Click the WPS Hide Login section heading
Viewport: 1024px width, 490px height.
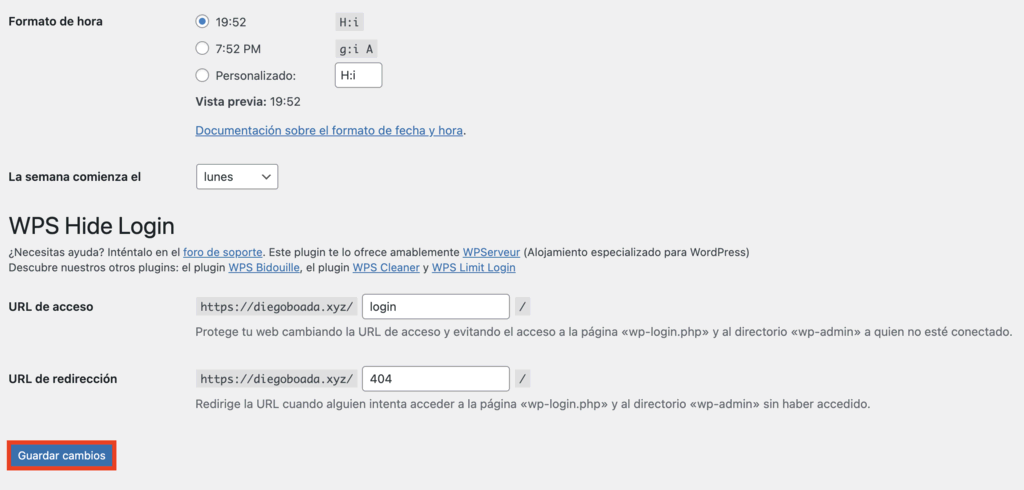pos(91,225)
